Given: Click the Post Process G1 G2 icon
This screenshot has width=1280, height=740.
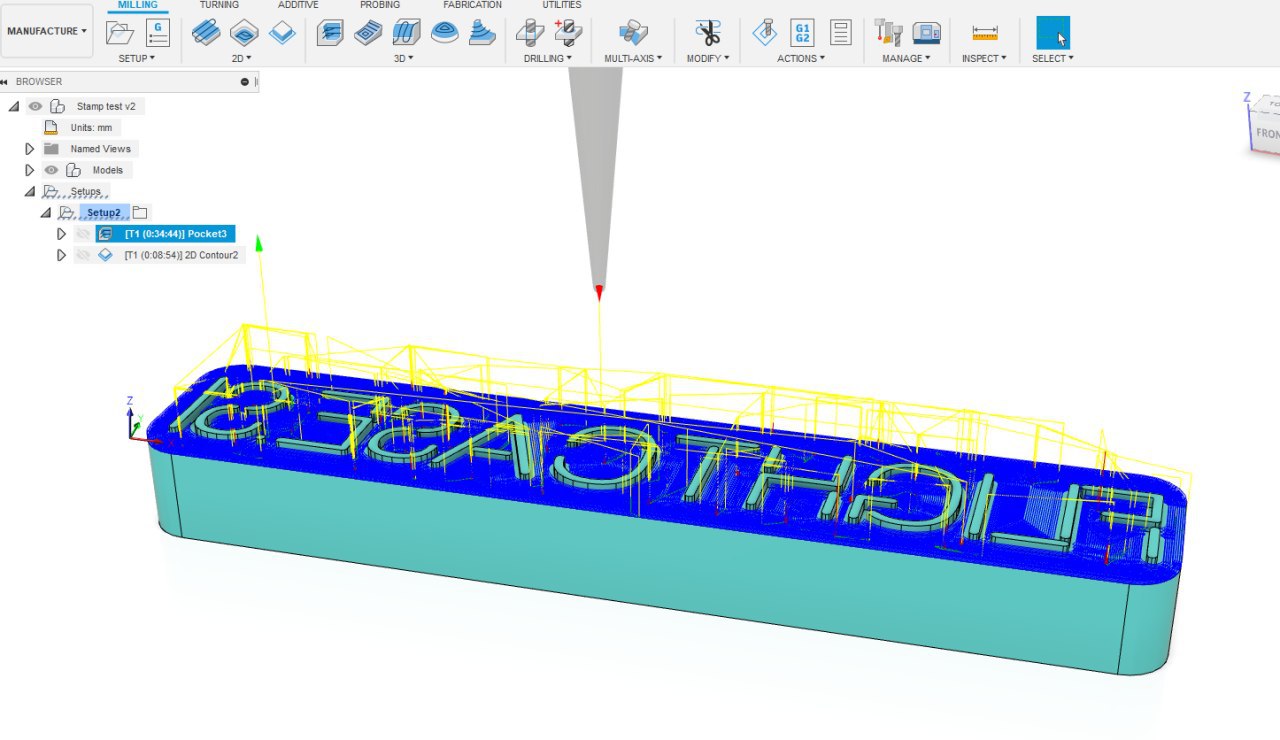Looking at the screenshot, I should click(x=802, y=33).
